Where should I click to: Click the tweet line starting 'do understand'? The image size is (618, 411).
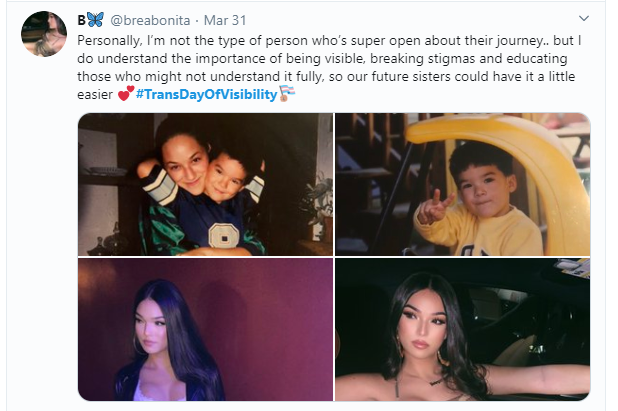click(x=322, y=59)
